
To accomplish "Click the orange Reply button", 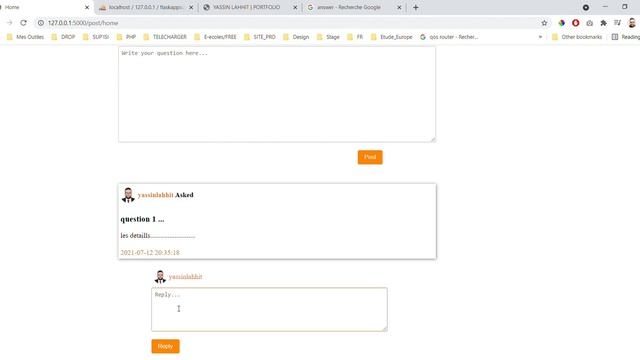I will 165,346.
